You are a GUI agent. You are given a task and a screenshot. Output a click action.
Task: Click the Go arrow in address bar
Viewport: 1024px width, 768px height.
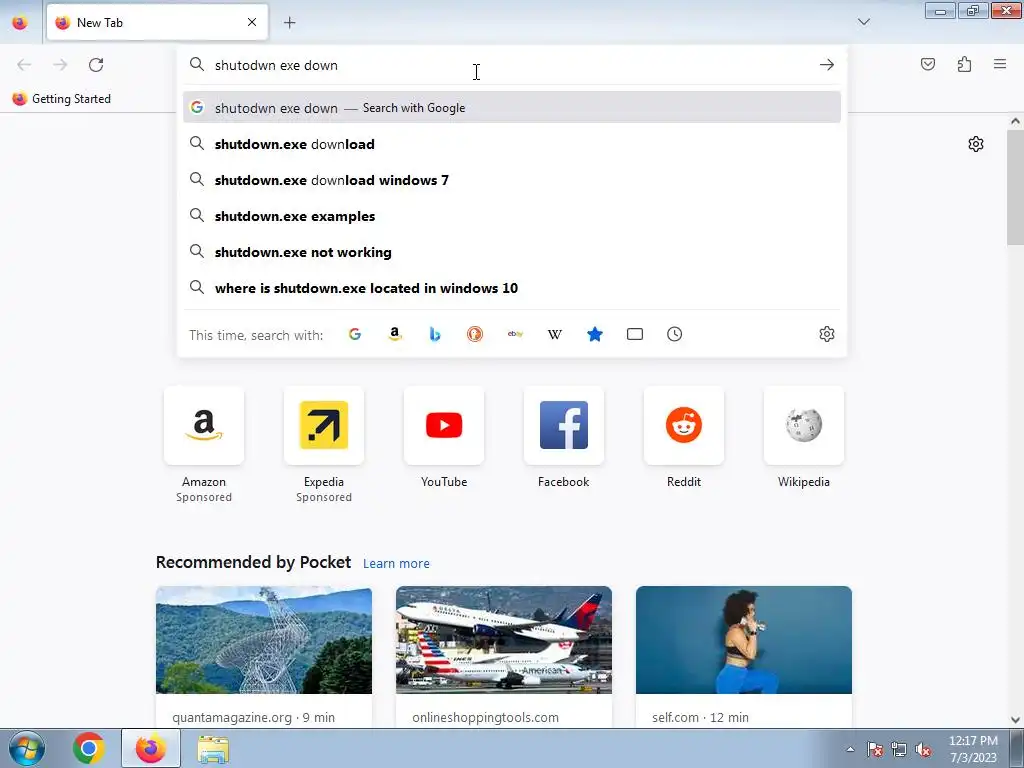tap(827, 65)
